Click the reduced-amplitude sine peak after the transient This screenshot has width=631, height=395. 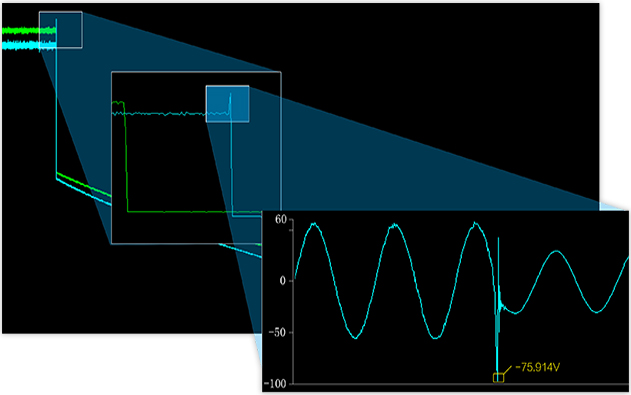pyautogui.click(x=556, y=252)
